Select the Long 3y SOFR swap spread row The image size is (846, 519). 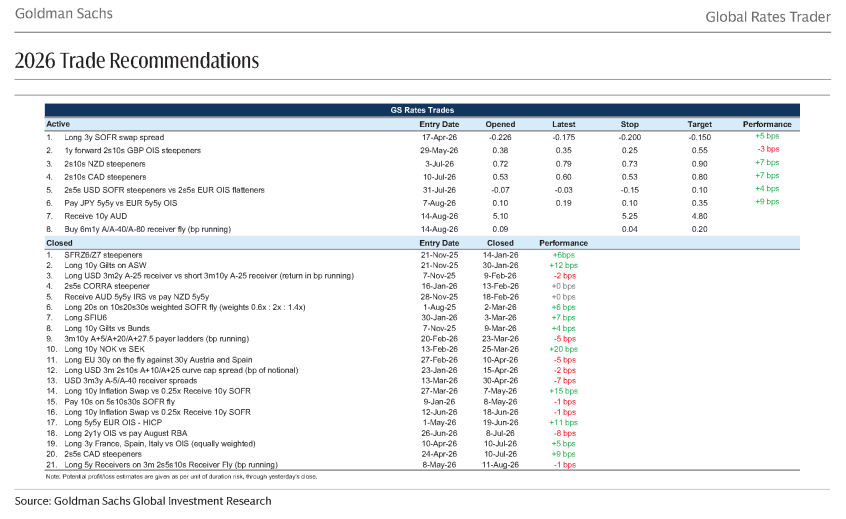pyautogui.click(x=422, y=138)
